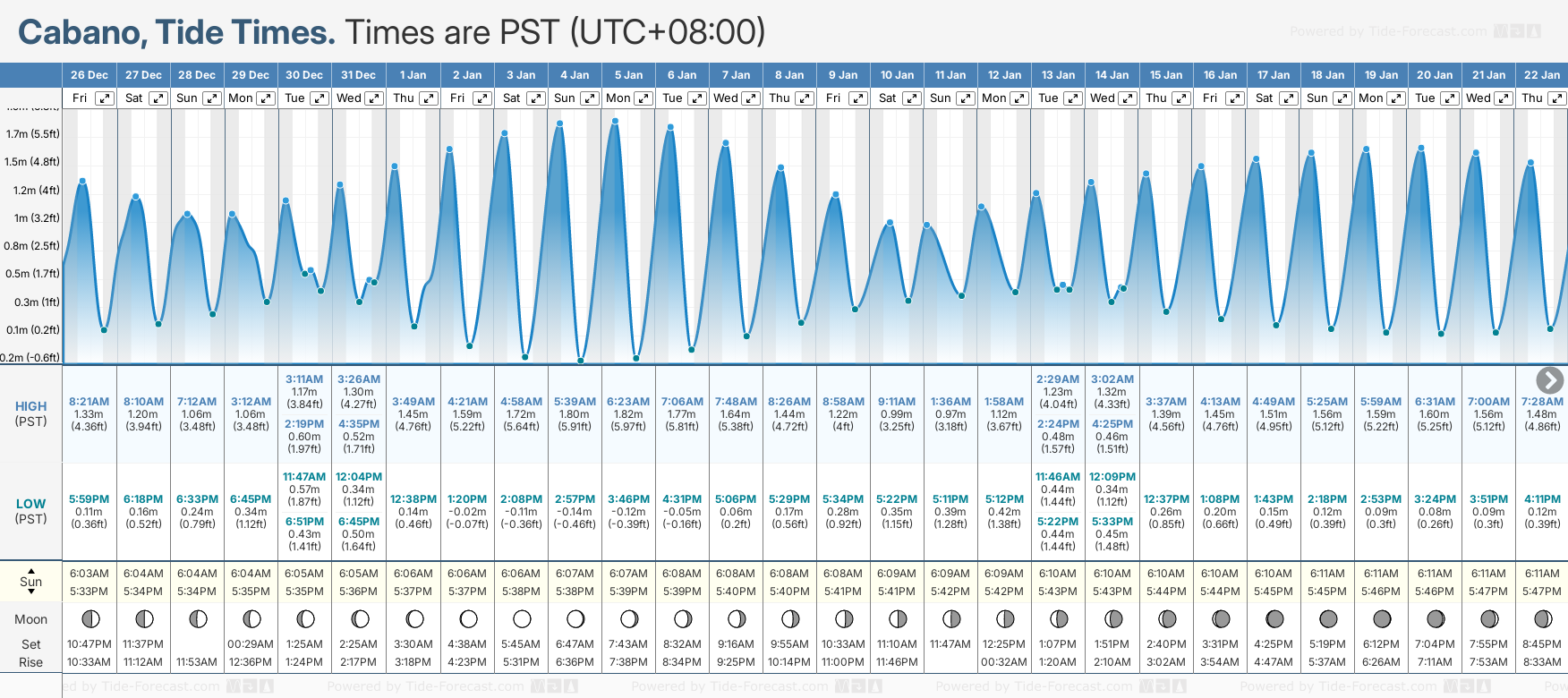The width and height of the screenshot is (1568, 698).
Task: Click the 4 Jan low tide graph point
Action: 581,361
